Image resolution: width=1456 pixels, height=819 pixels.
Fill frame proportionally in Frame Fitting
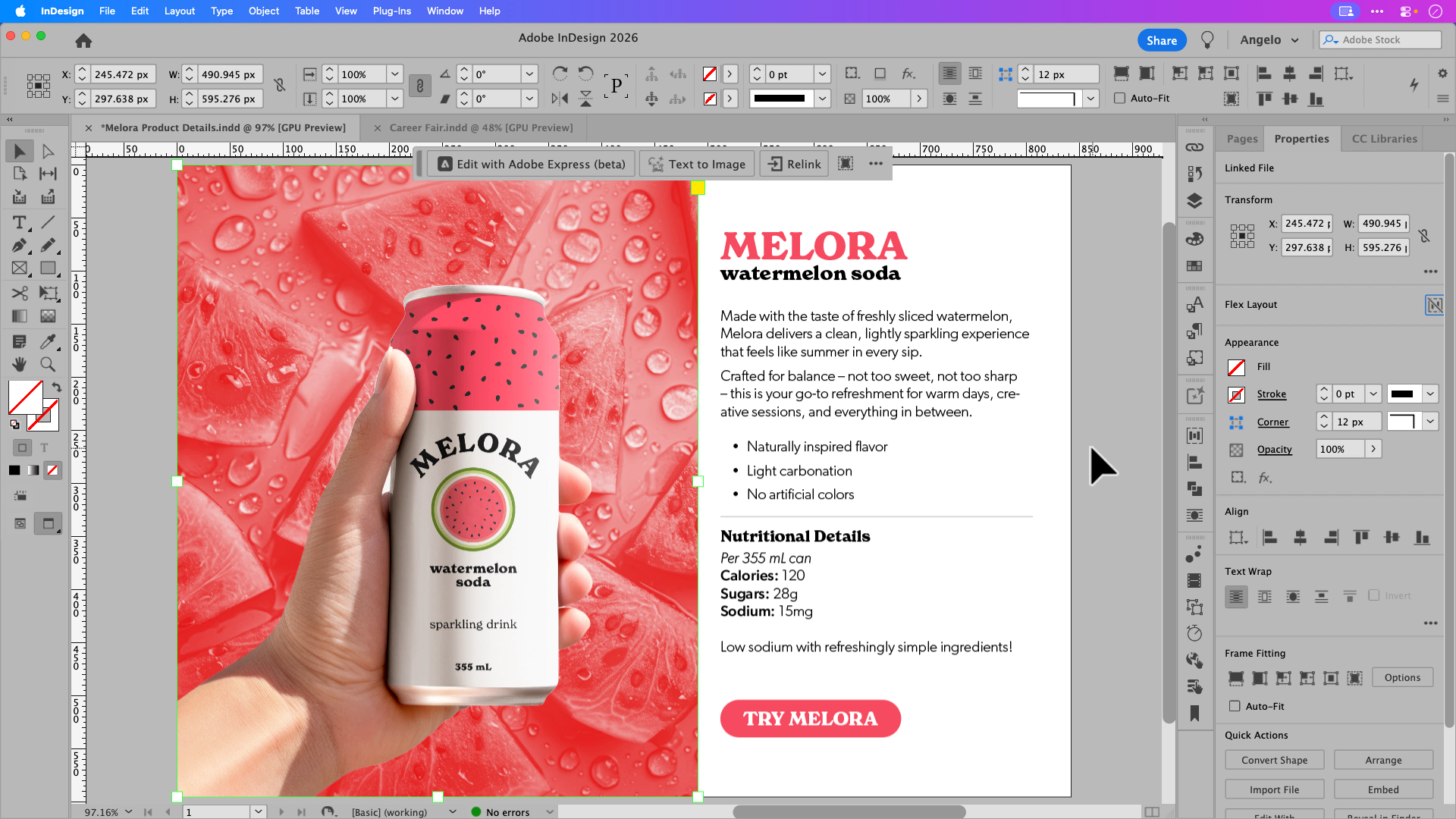[x=1236, y=678]
